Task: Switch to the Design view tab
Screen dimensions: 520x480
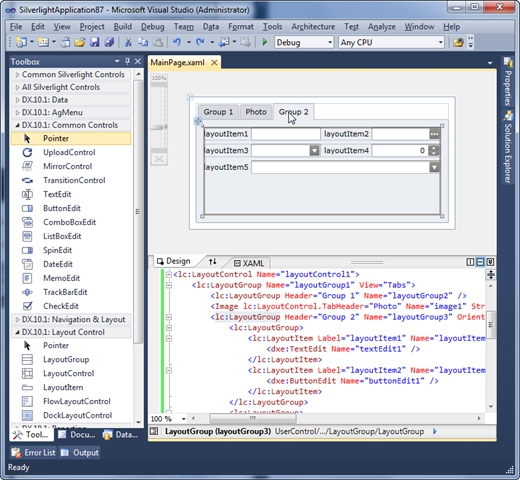Action: tap(174, 261)
